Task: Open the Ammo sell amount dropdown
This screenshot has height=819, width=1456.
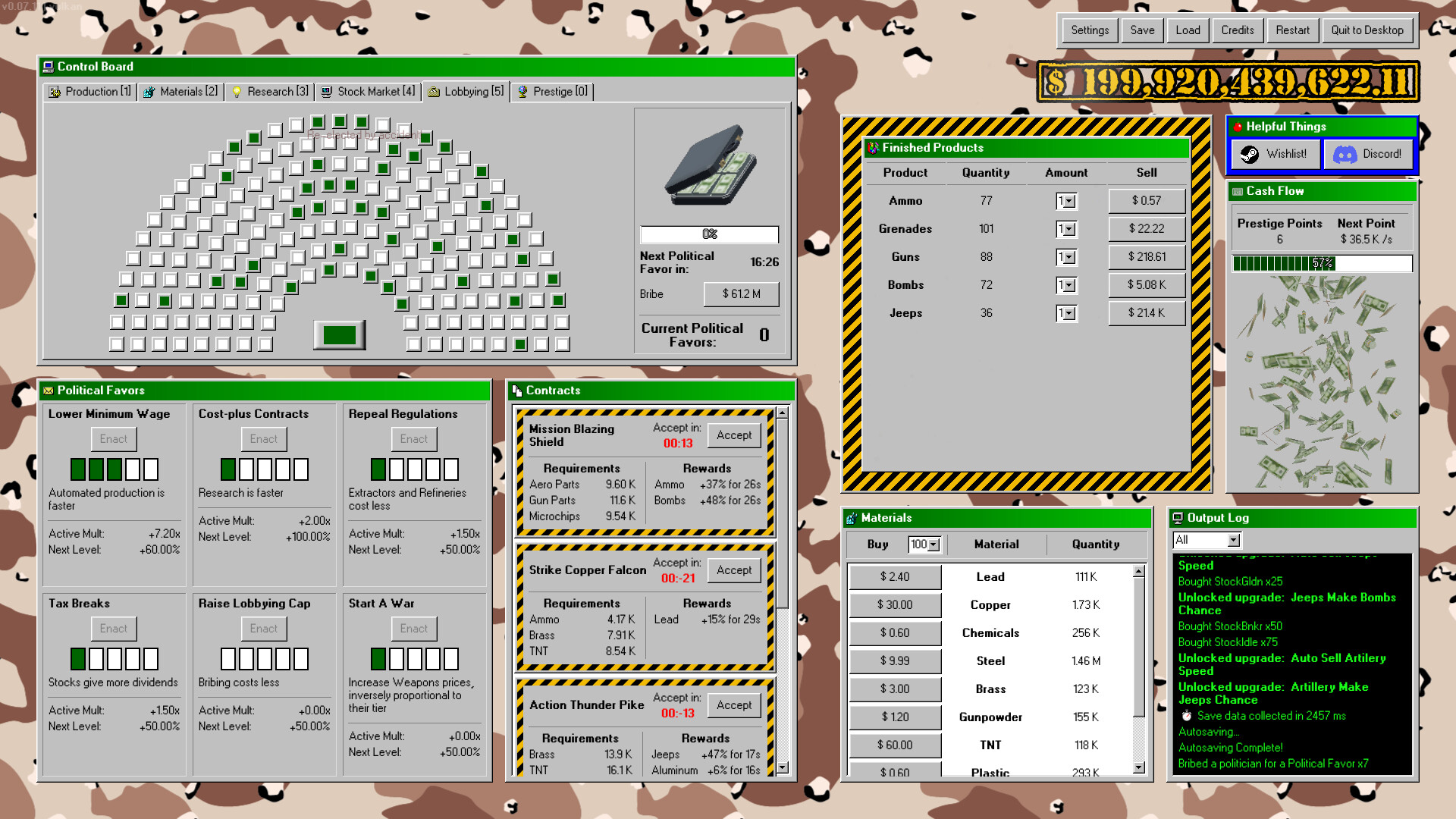Action: click(1066, 200)
